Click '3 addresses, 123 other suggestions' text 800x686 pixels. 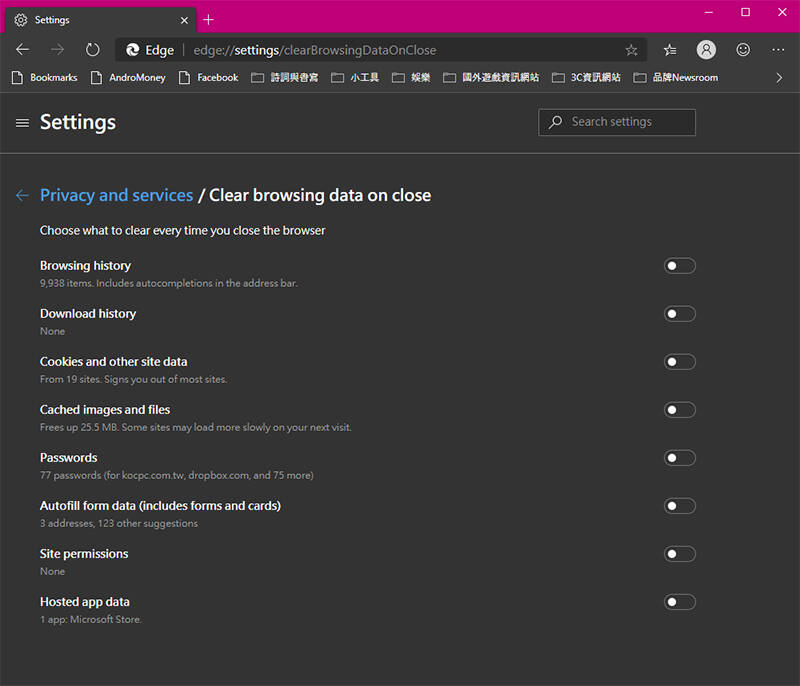coord(119,523)
